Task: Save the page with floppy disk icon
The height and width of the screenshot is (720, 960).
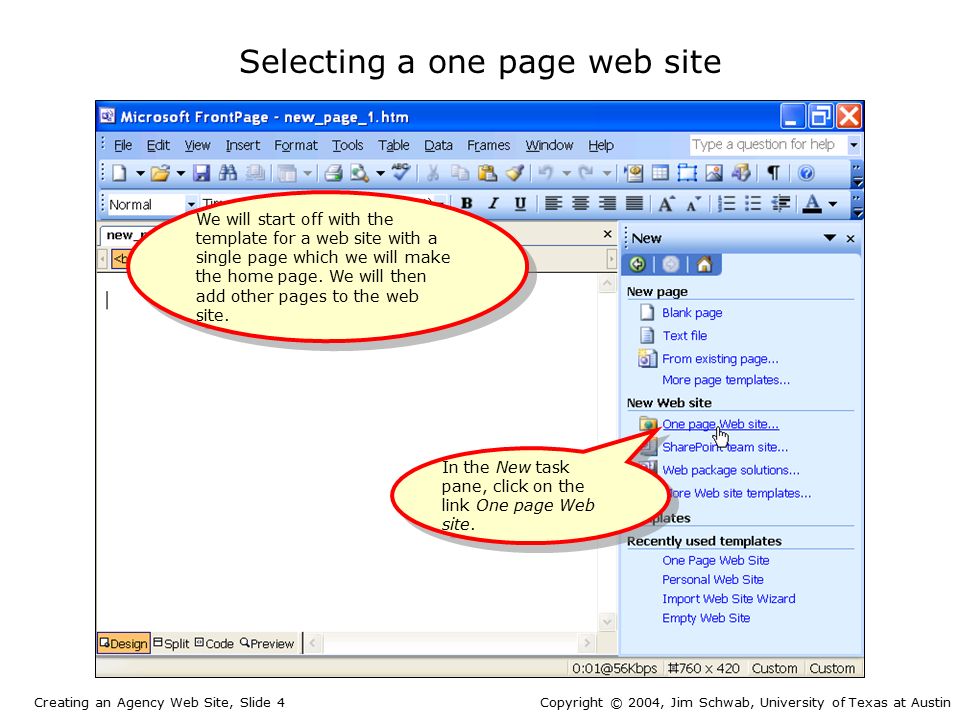Action: click(x=201, y=173)
